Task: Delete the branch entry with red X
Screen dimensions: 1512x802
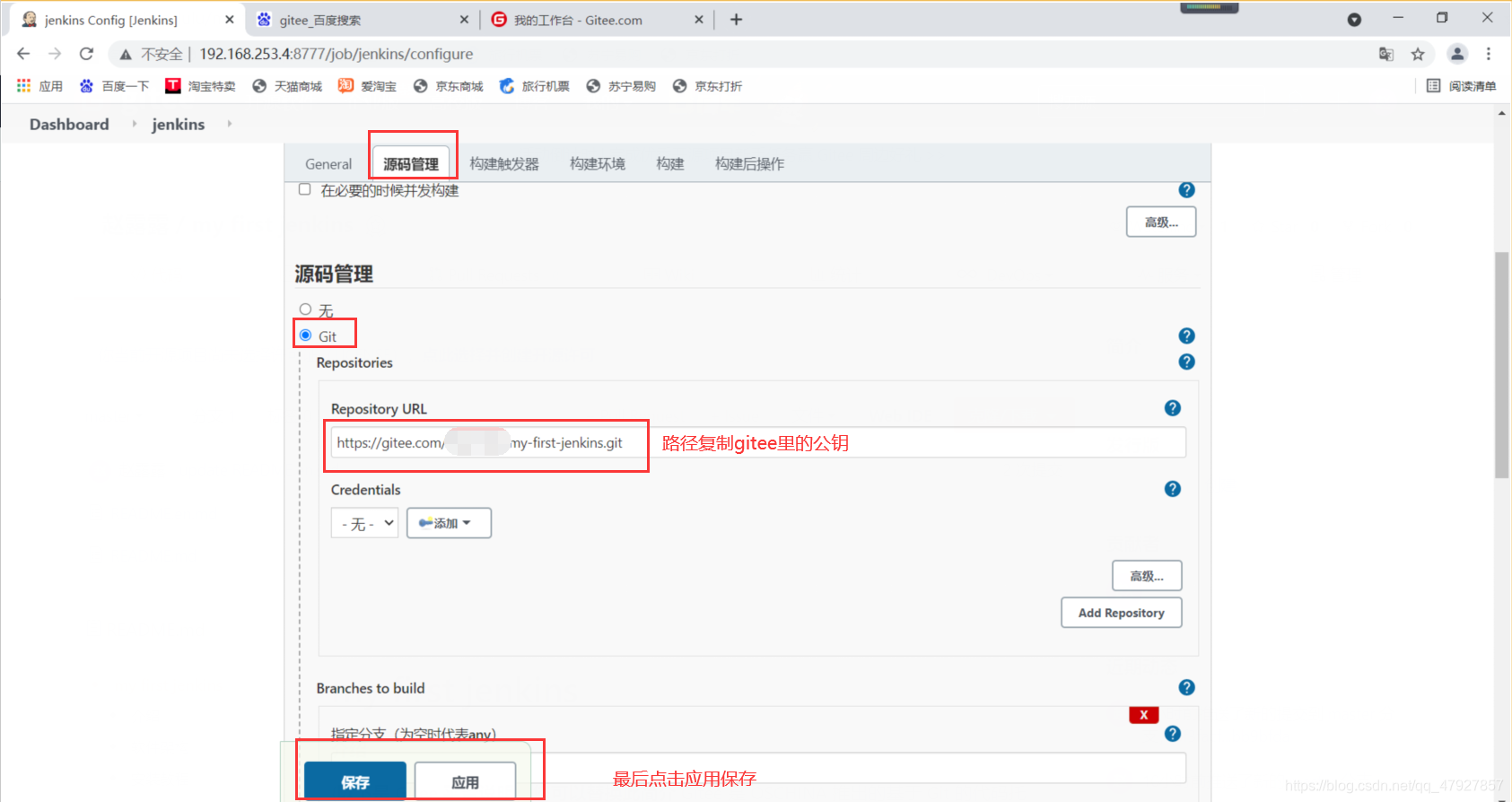Action: point(1144,715)
